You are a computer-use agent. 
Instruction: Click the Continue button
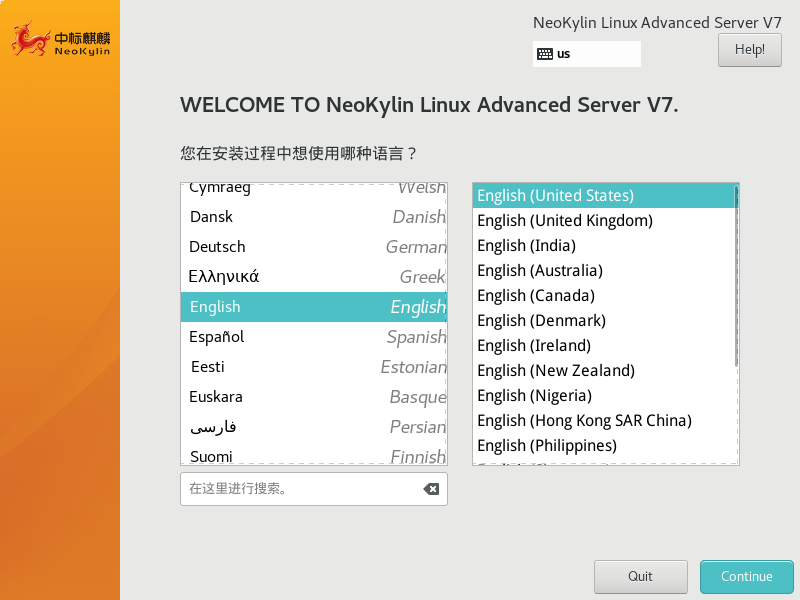coord(746,577)
